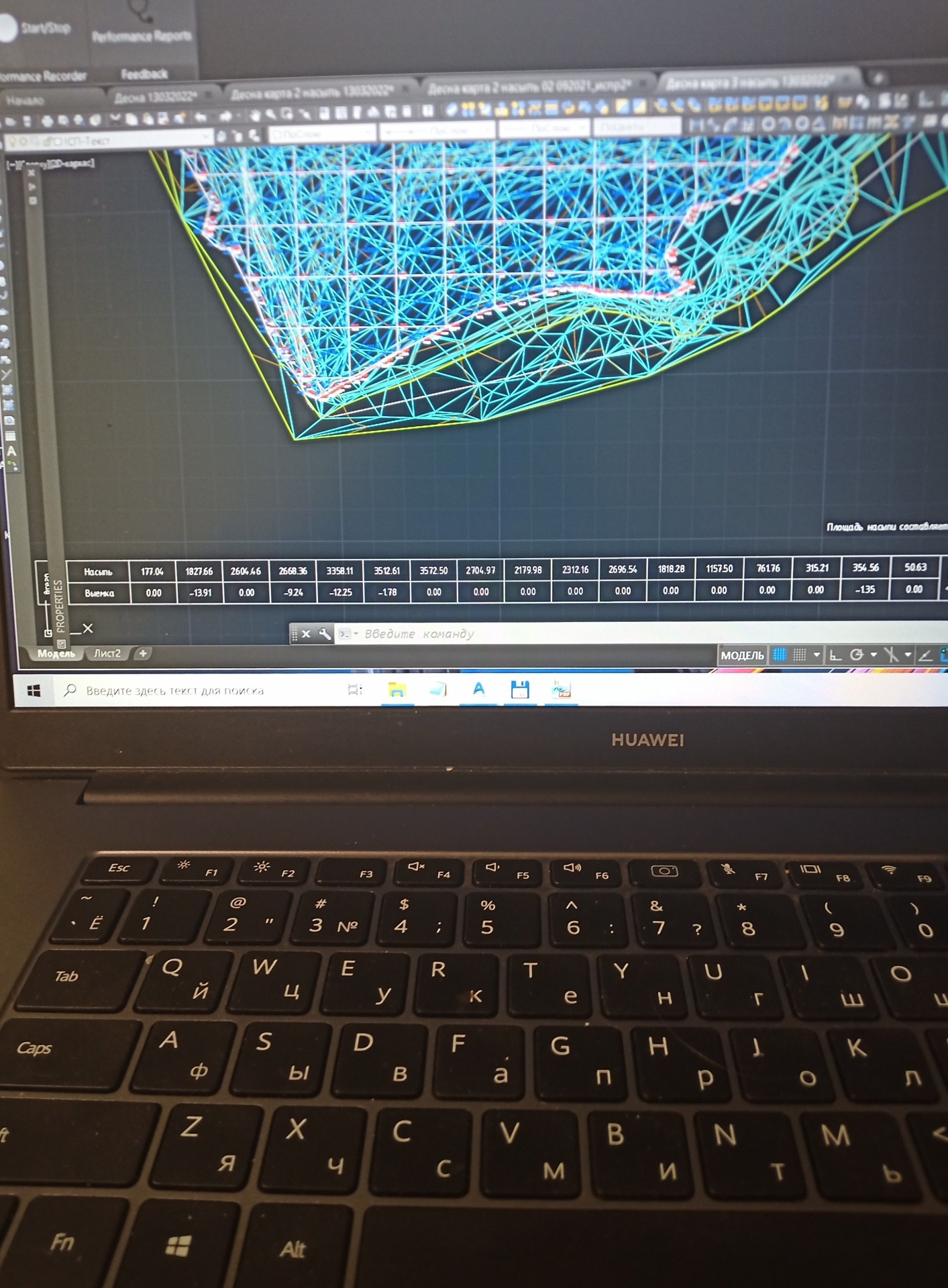Click Feedback in the background window
Image resolution: width=948 pixels, height=1288 pixels.
coord(144,74)
